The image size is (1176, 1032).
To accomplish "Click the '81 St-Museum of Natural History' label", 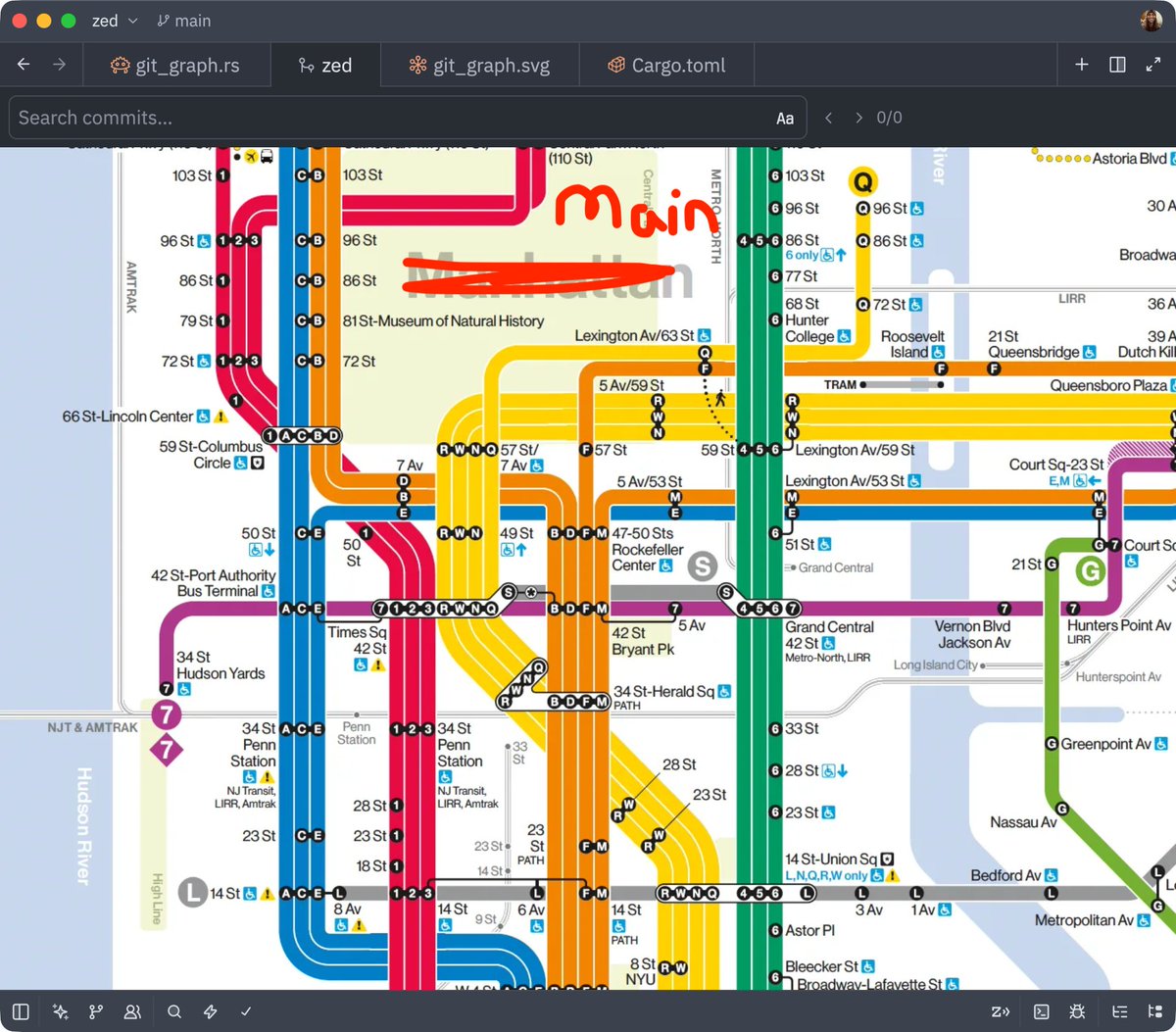I will [443, 320].
